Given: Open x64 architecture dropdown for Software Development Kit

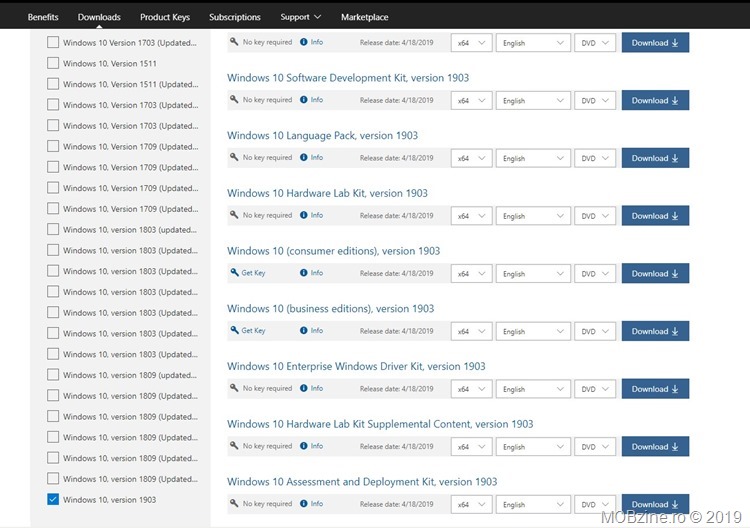Looking at the screenshot, I should coord(472,100).
